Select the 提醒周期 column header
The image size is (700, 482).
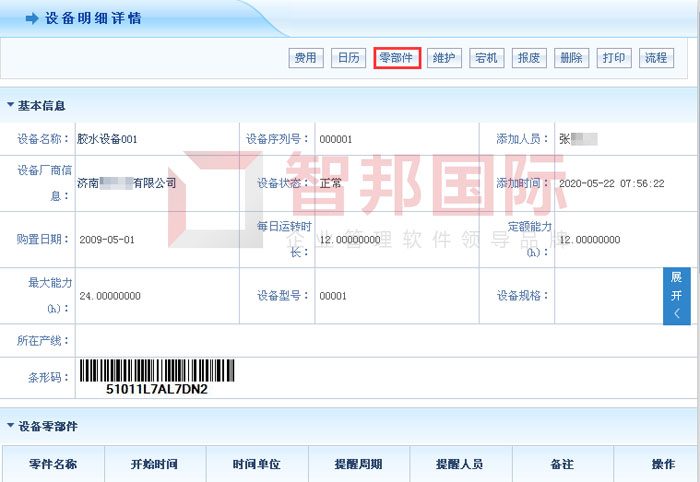358,465
